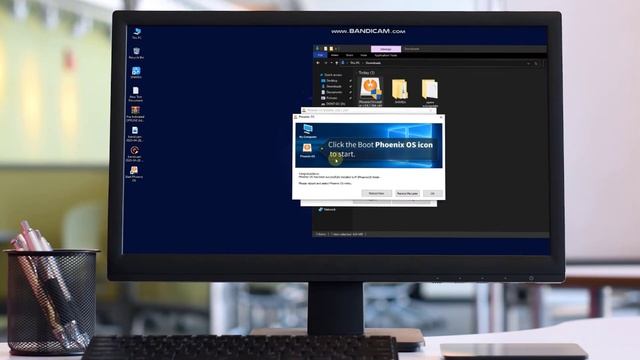Viewport: 640px width, 360px height.
Task: Select the third folder in the Downloads list
Action: coord(429,93)
